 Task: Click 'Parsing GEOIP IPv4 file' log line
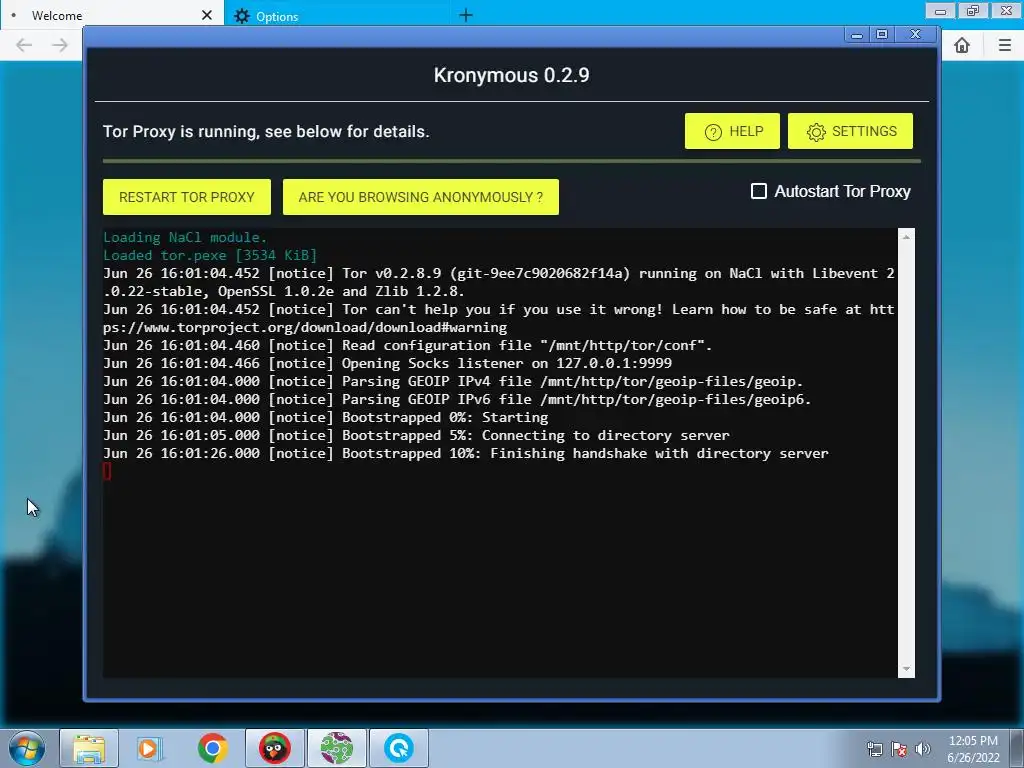(453, 381)
